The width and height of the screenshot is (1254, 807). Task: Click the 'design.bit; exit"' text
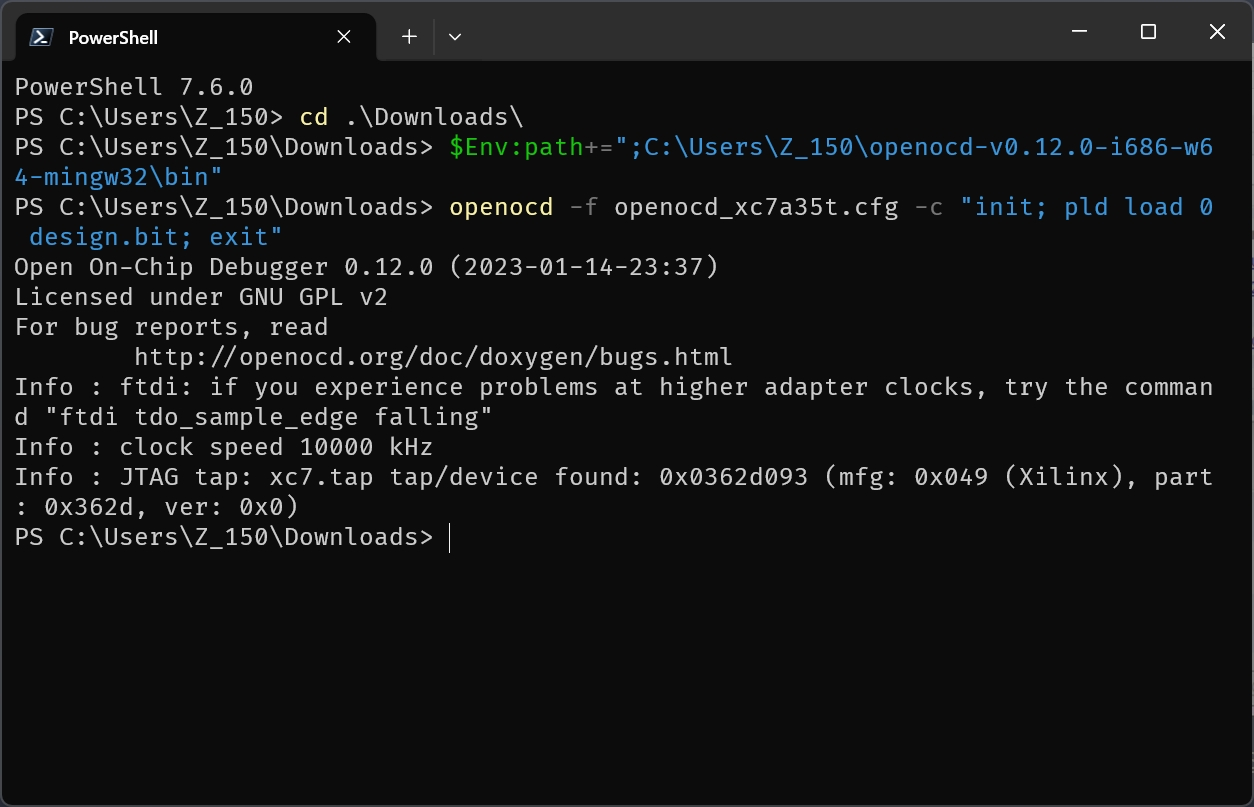[156, 237]
